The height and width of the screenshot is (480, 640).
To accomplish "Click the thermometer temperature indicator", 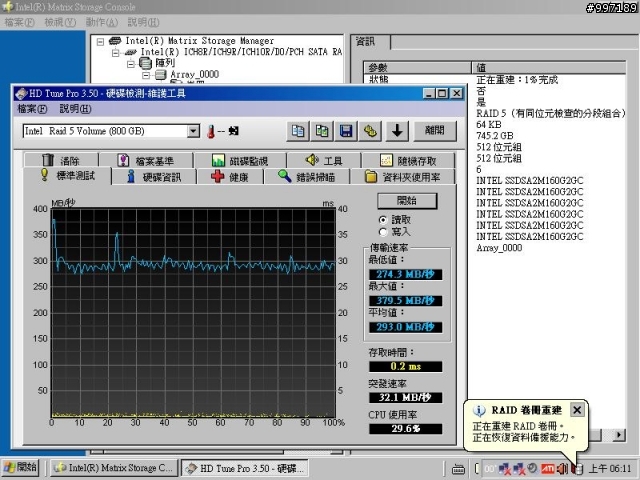I will coord(211,131).
